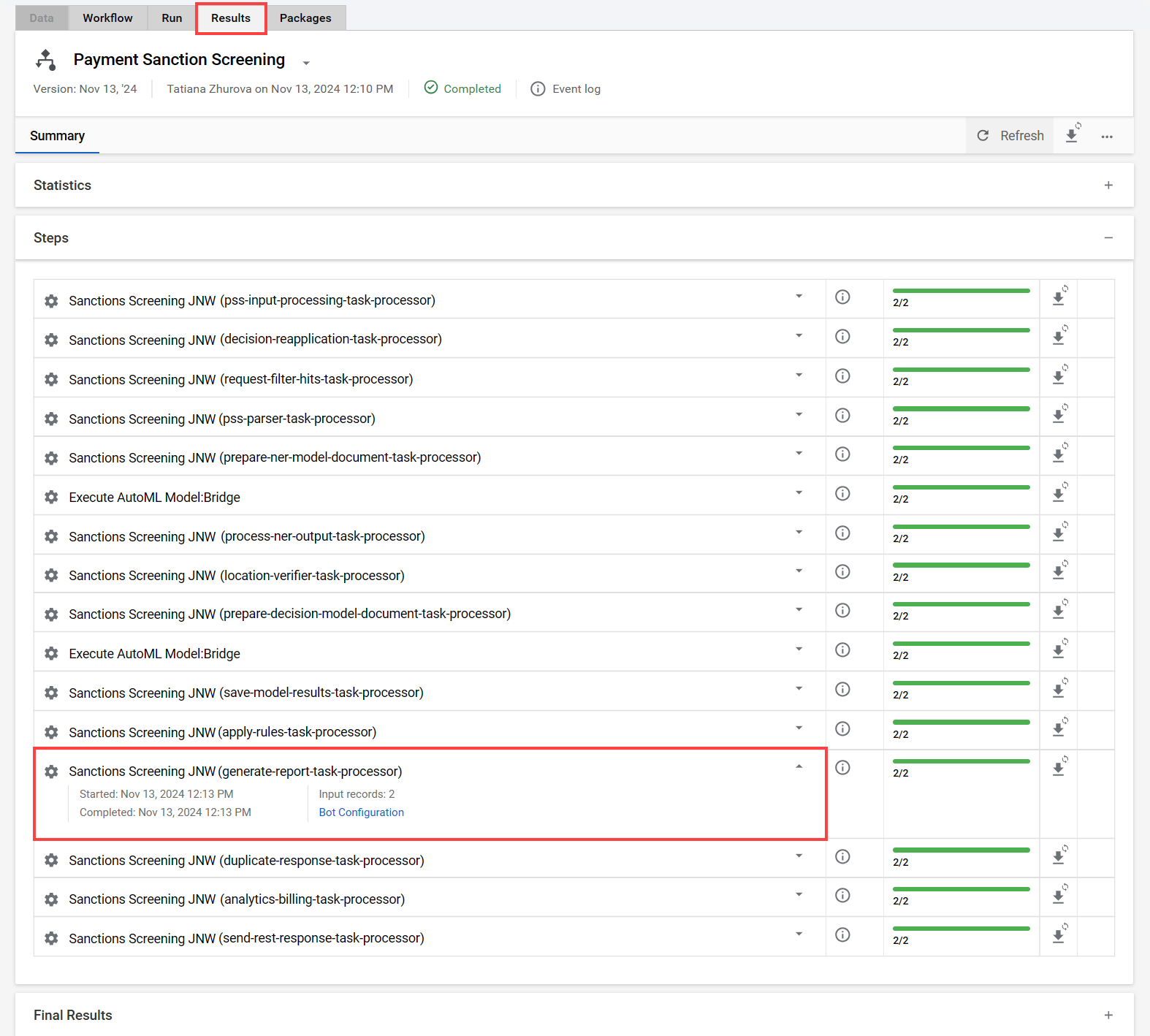Viewport: 1150px width, 1036px height.
Task: Open info for save-model-results-task-processor step
Action: click(842, 689)
